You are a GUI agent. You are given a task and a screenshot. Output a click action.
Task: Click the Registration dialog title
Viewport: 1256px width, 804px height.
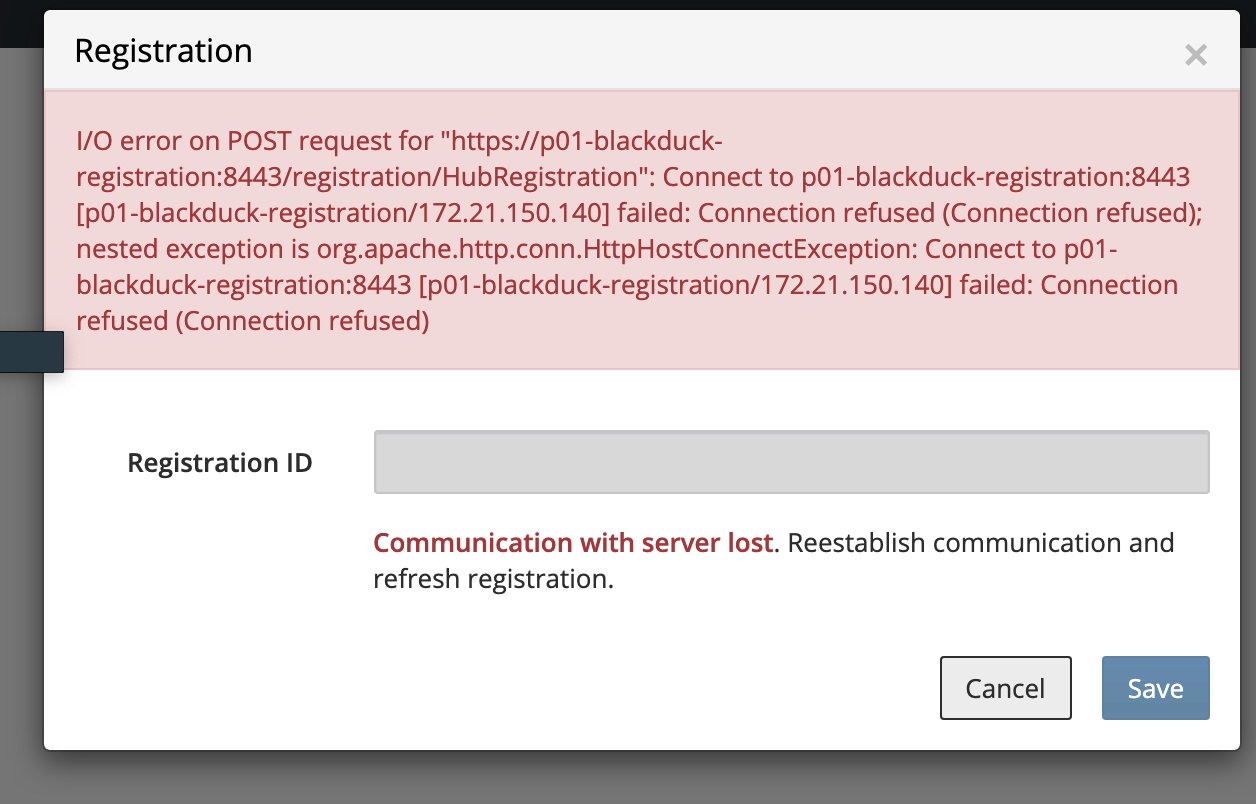pyautogui.click(x=163, y=50)
